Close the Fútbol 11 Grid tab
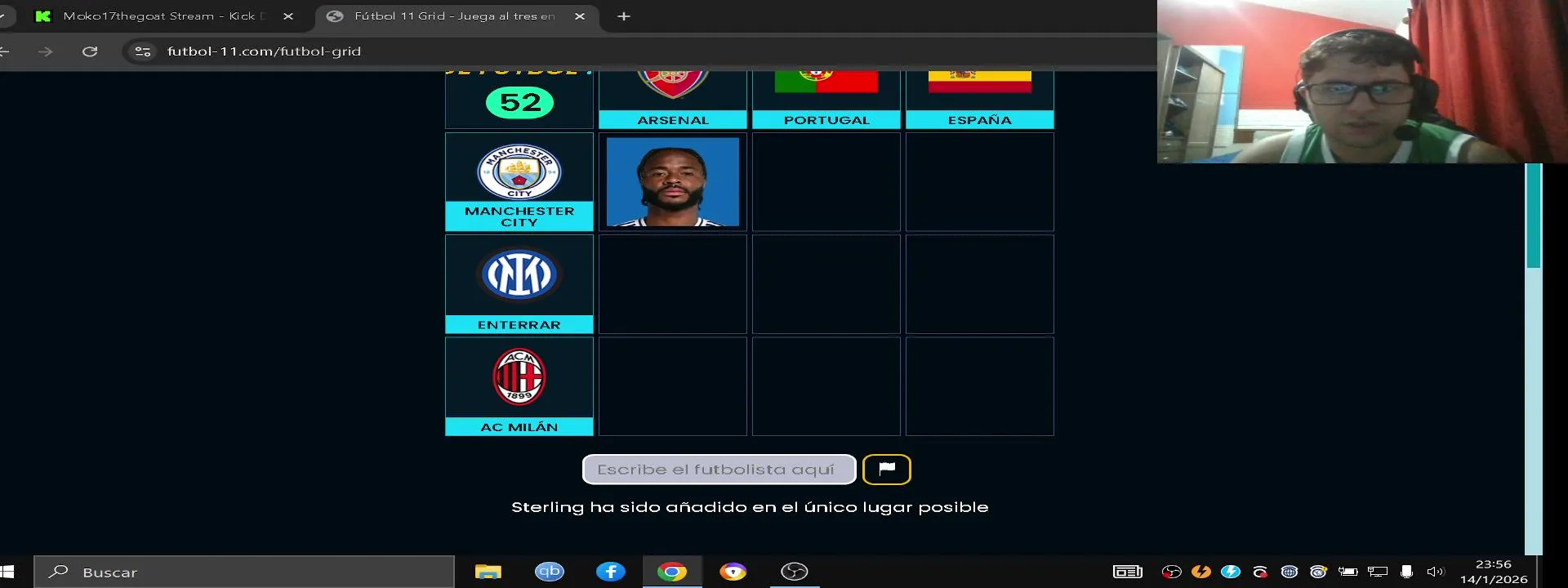 (580, 16)
